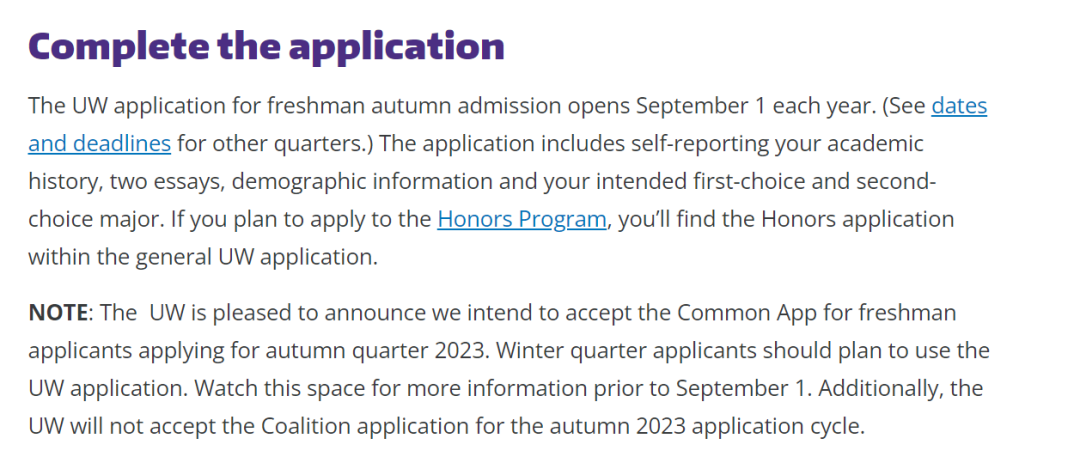The width and height of the screenshot is (1080, 475).
Task: Click the "Complete the application" heading
Action: coord(266,46)
